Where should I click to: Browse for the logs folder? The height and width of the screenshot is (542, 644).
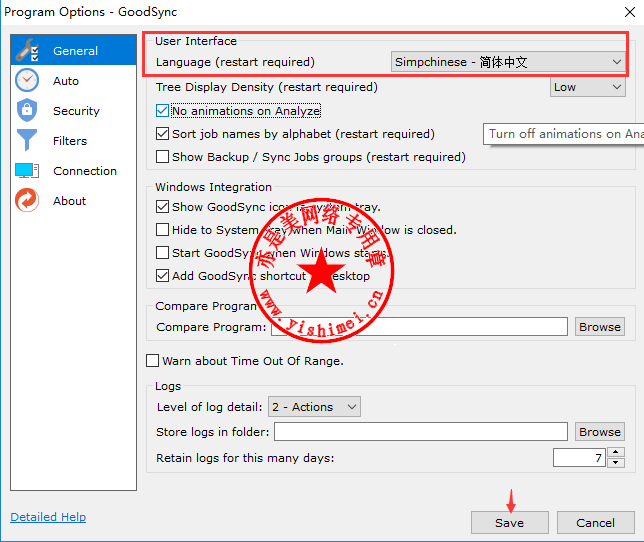[x=600, y=432]
